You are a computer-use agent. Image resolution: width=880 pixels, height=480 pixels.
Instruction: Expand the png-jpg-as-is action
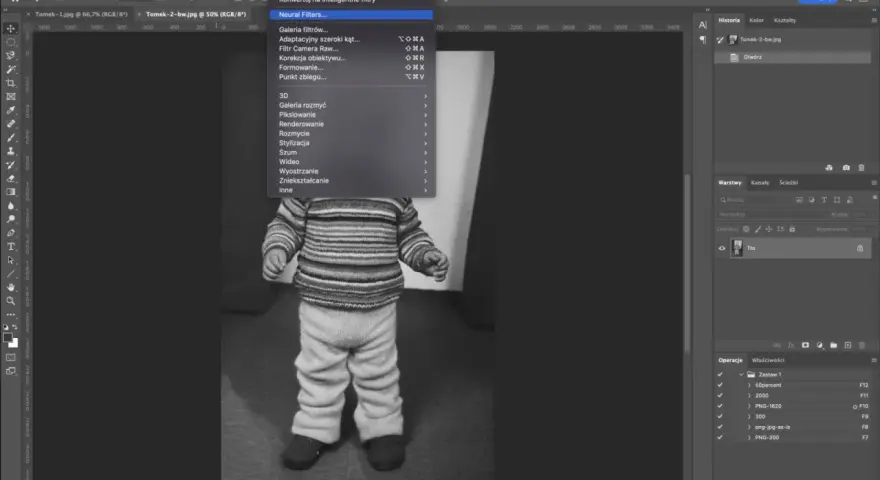tap(749, 427)
